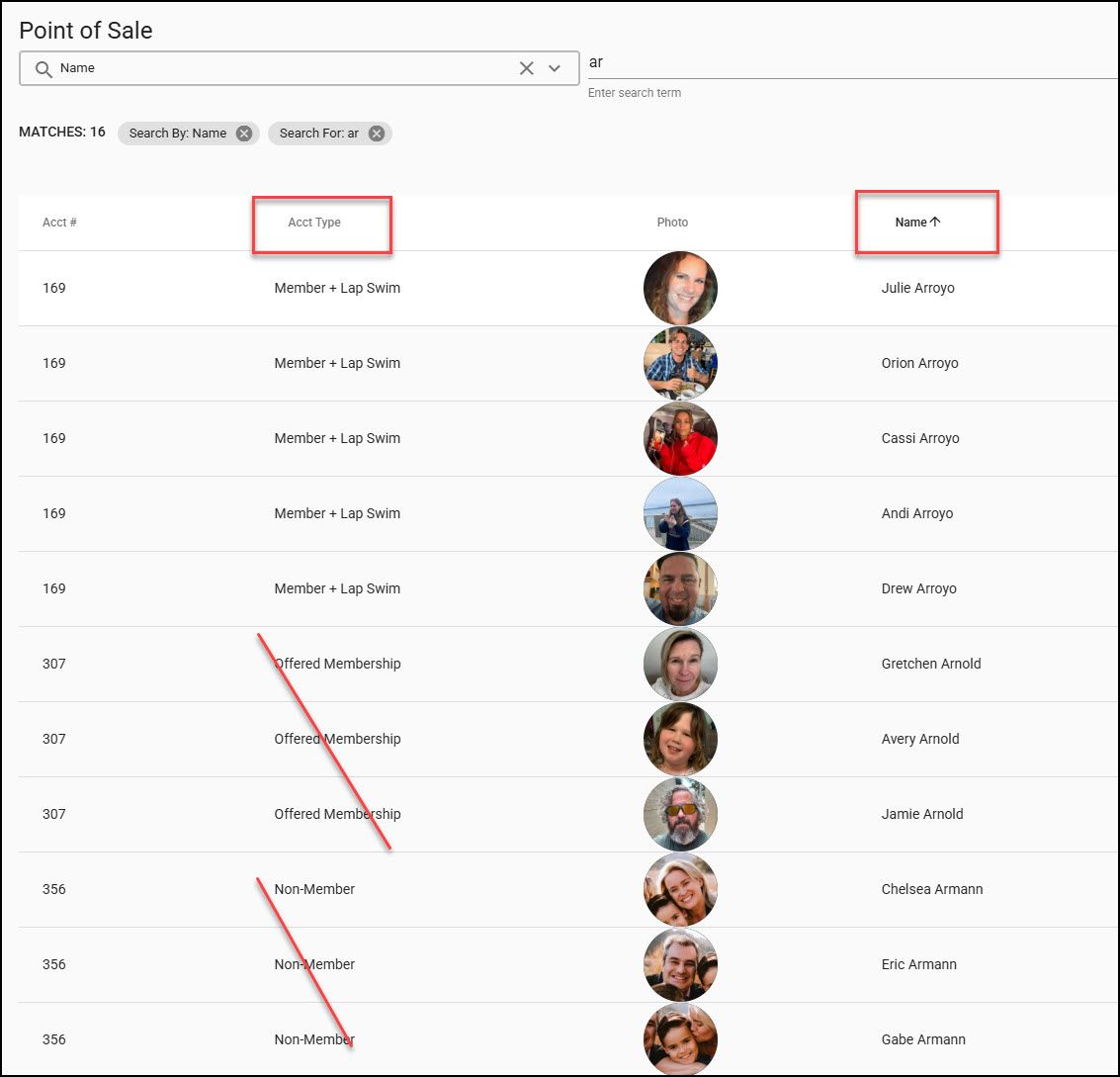Open Orion Arroyo's profile photo
Image resolution: width=1120 pixels, height=1077 pixels.
click(680, 364)
